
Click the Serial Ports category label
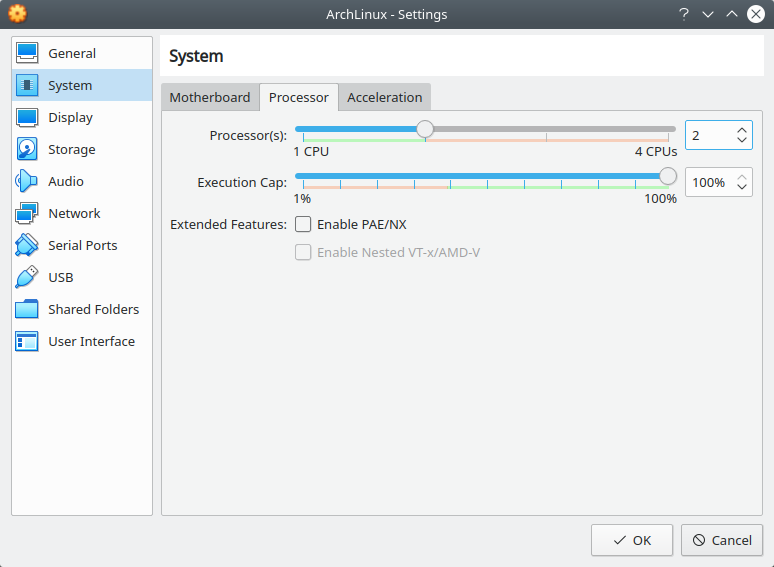[x=83, y=245]
